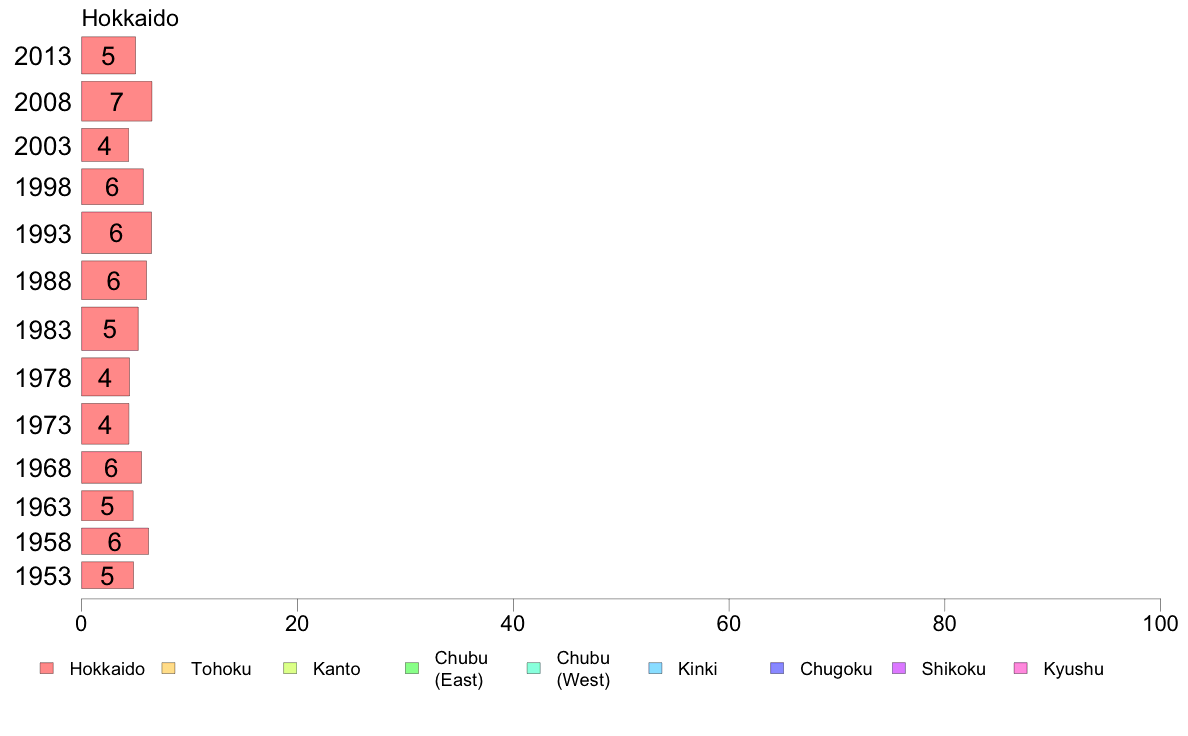This screenshot has width=1188, height=736.
Task: Select the Chubu (West) teal legend swatch
Action: (x=533, y=668)
